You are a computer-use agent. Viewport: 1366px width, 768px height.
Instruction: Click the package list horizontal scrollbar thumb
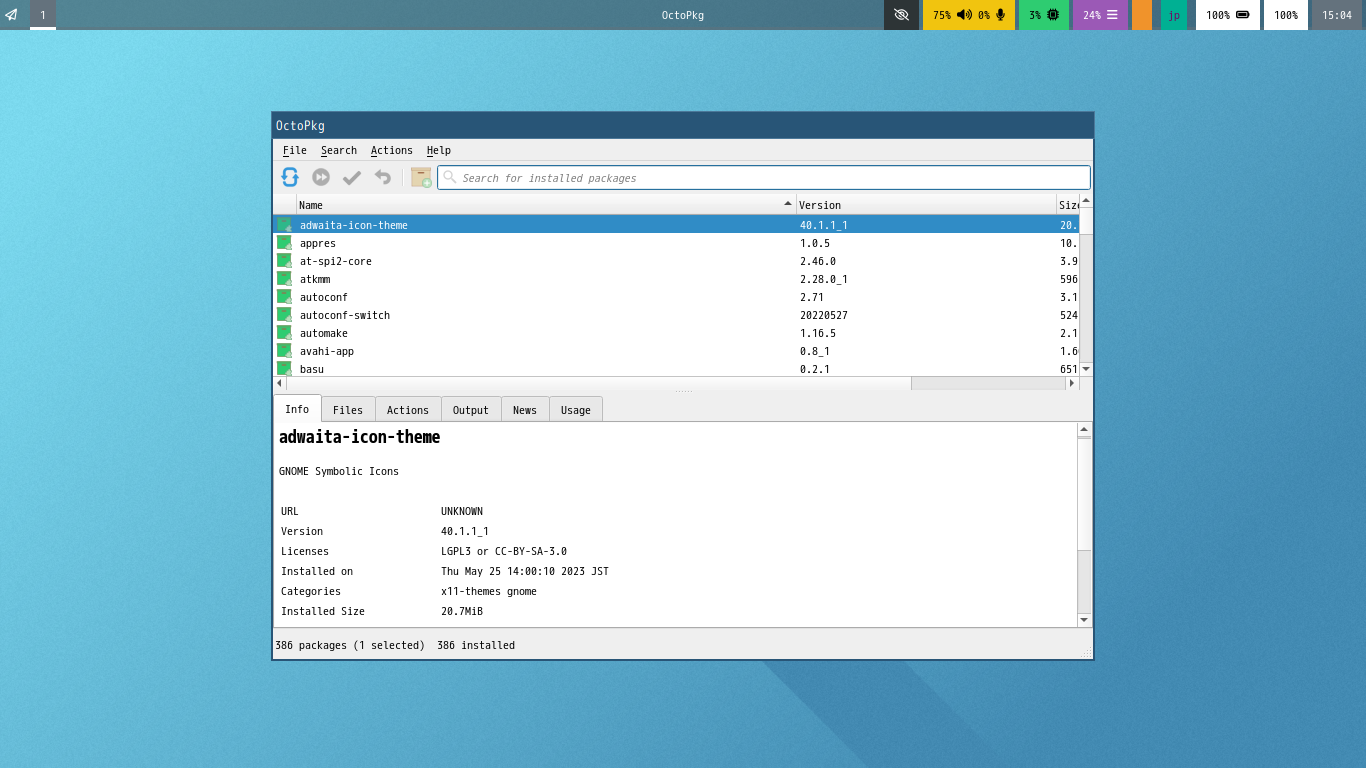click(x=599, y=383)
